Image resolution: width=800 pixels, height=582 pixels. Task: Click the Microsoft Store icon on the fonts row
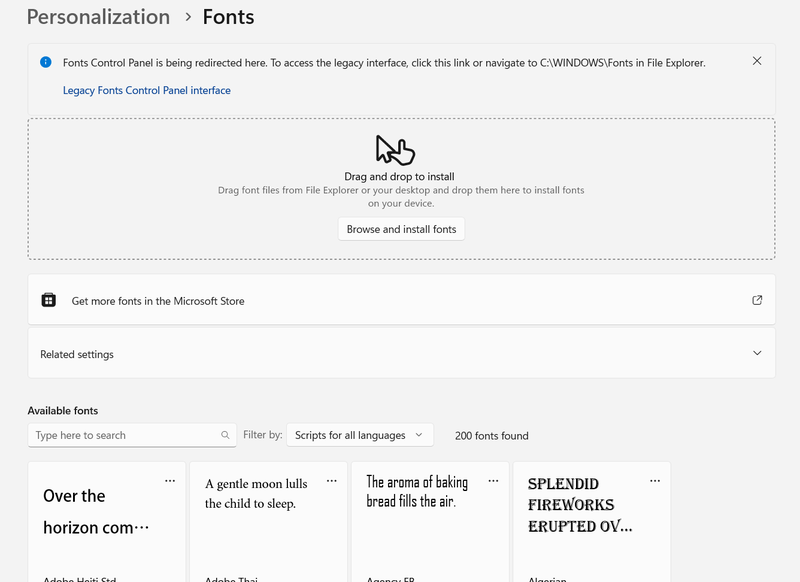[x=49, y=298]
